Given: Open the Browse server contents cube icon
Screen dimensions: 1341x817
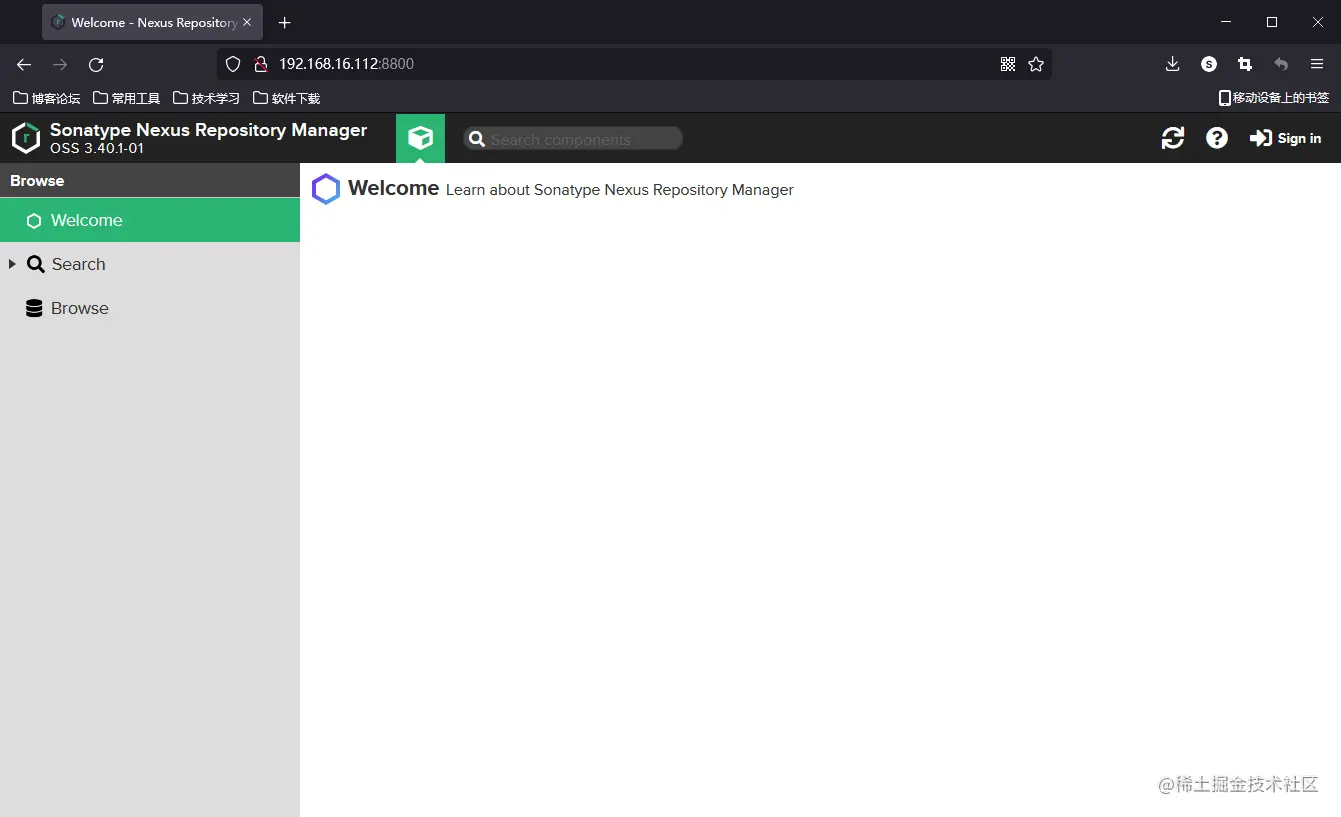Looking at the screenshot, I should [420, 138].
